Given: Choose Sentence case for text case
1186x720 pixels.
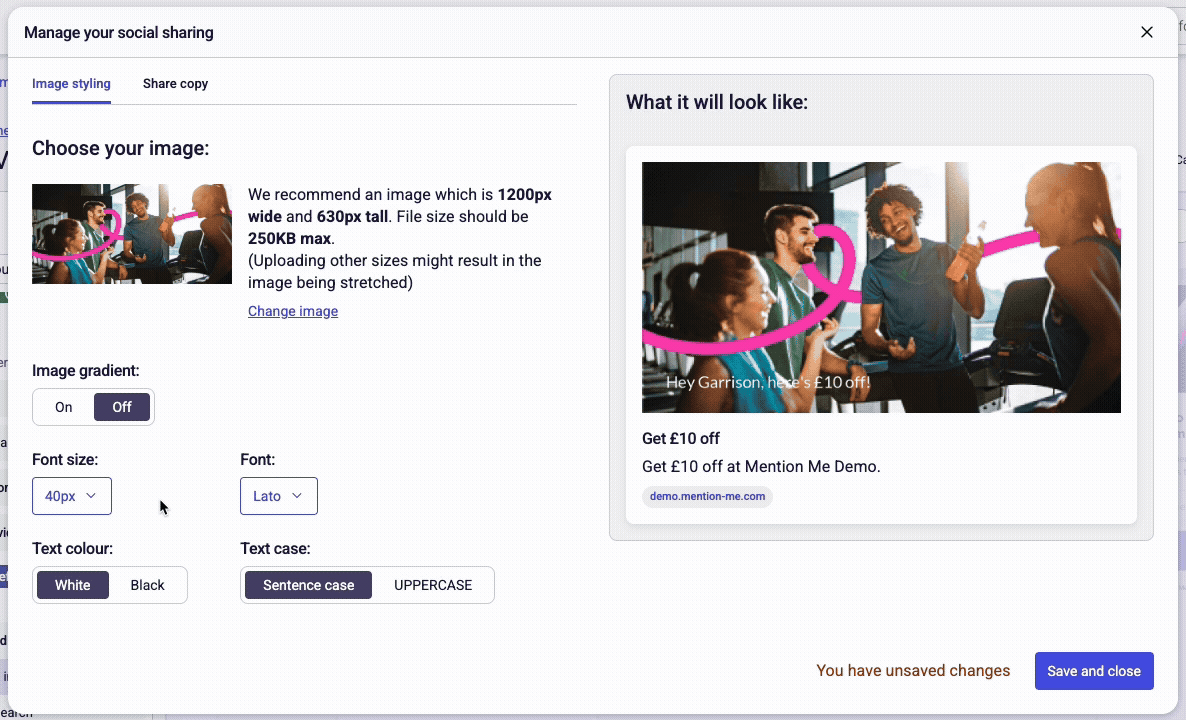Looking at the screenshot, I should [x=308, y=585].
